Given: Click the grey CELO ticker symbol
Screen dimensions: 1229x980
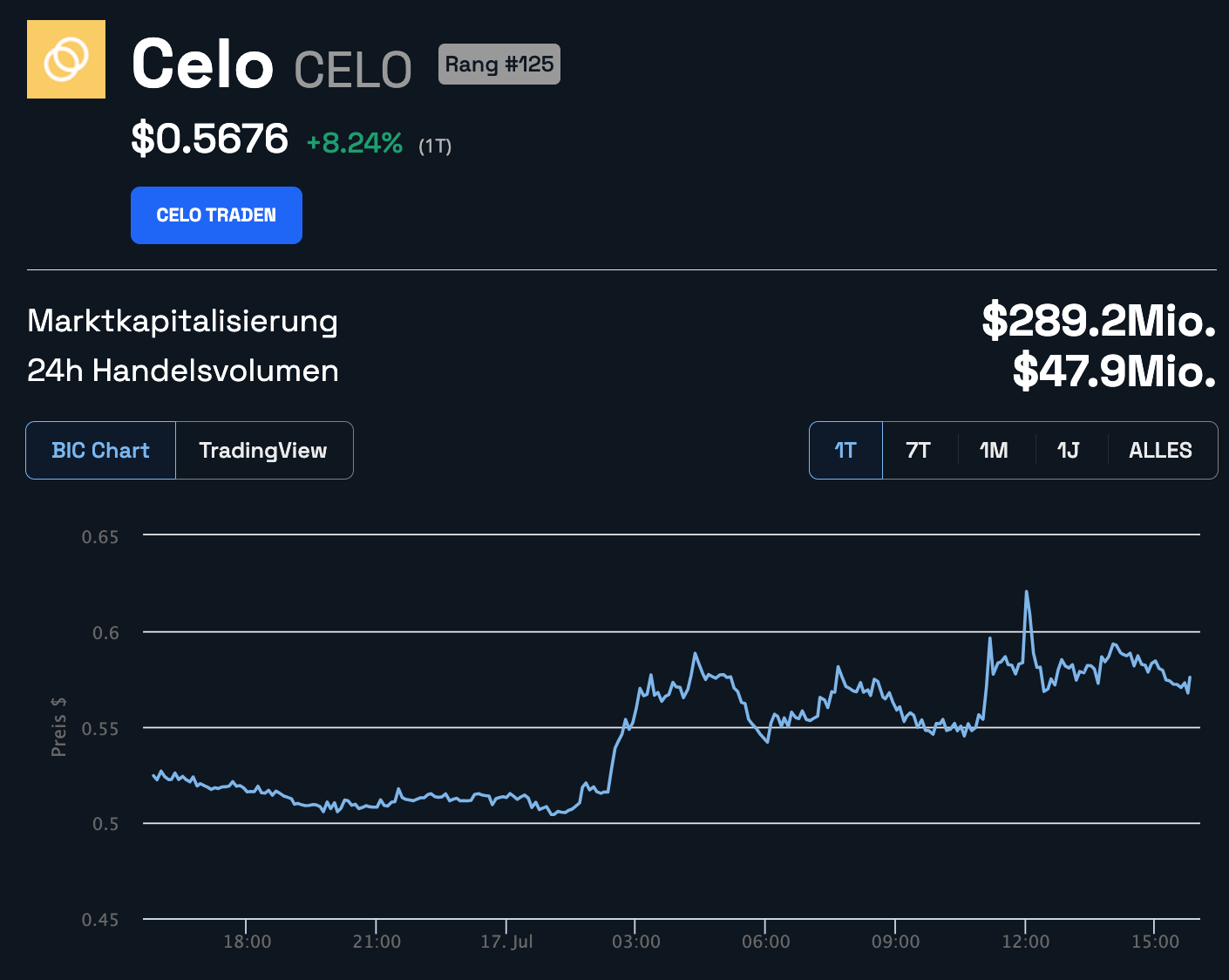Looking at the screenshot, I should (353, 70).
